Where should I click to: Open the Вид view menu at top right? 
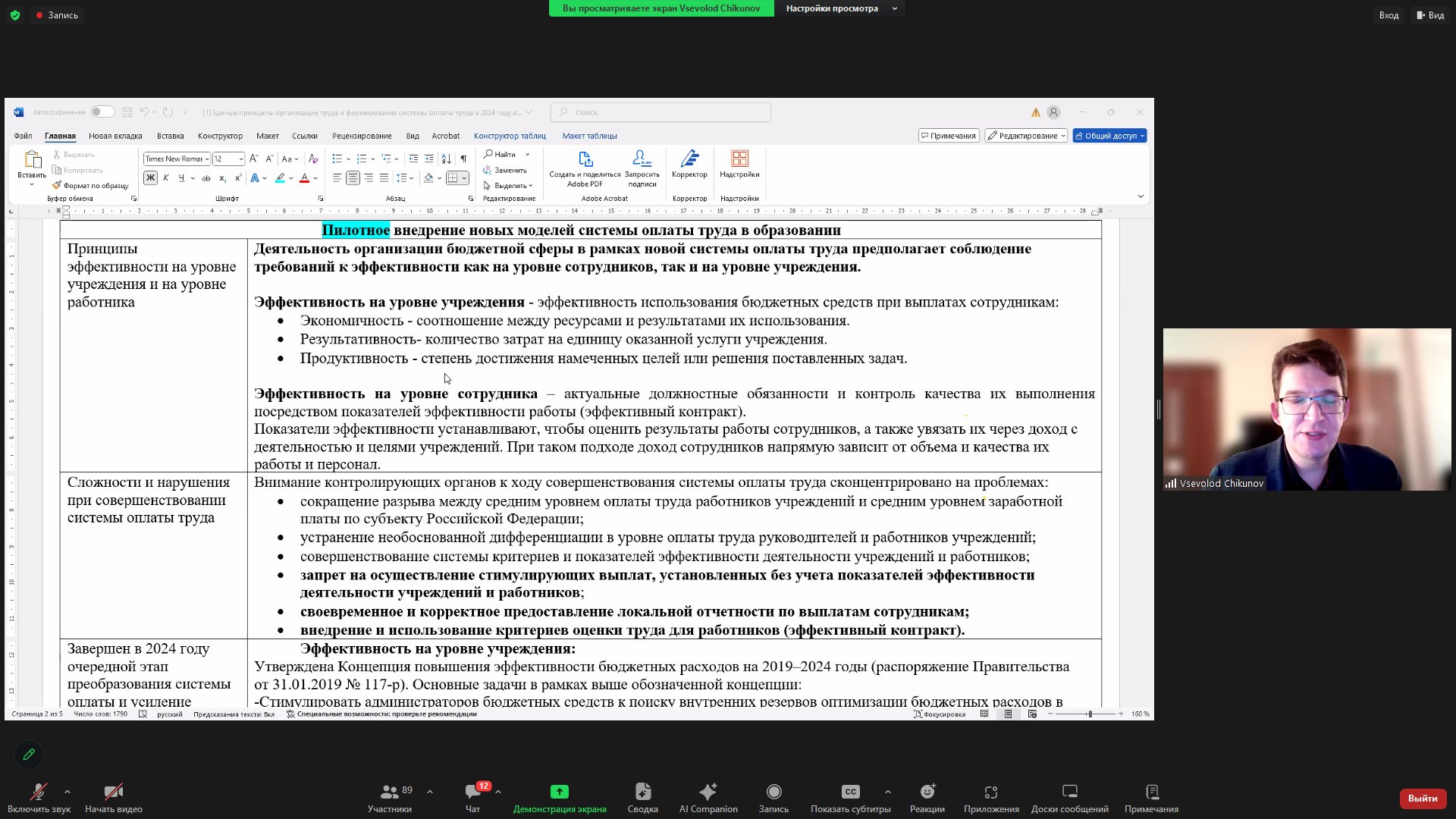point(1430,15)
